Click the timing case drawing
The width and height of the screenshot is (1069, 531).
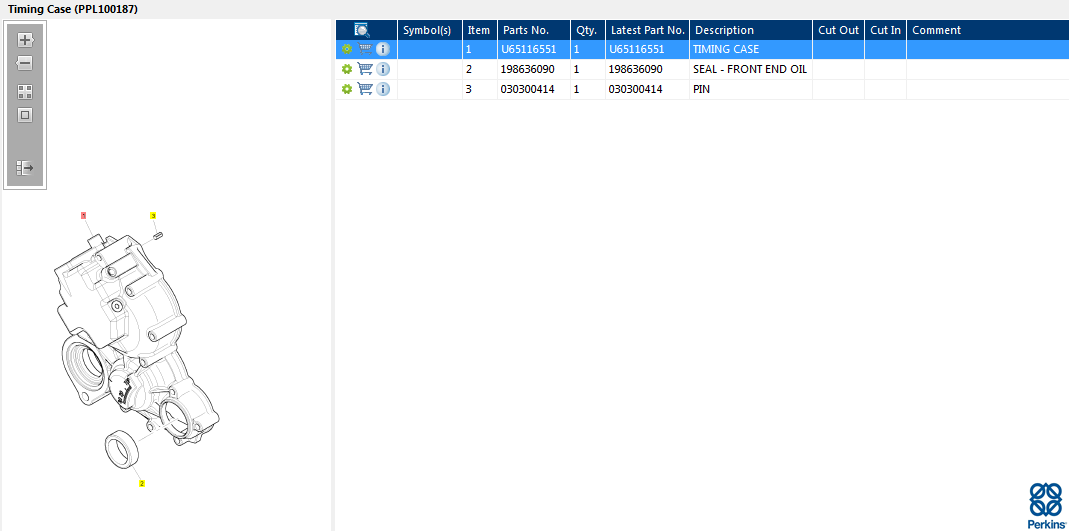pyautogui.click(x=136, y=341)
